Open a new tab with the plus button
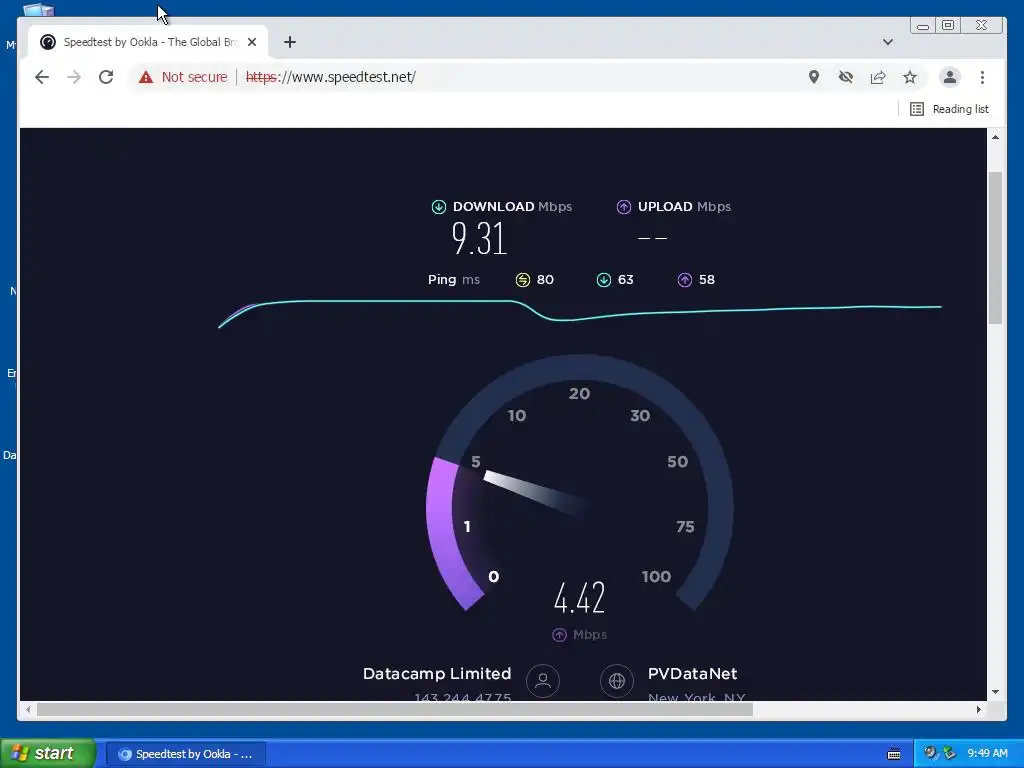Image resolution: width=1024 pixels, height=768 pixels. click(290, 42)
